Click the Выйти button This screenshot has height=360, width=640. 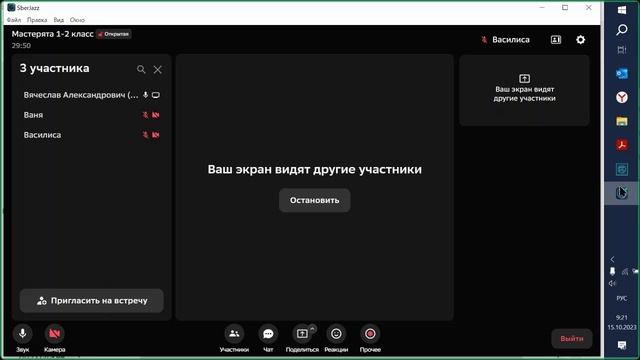571,338
